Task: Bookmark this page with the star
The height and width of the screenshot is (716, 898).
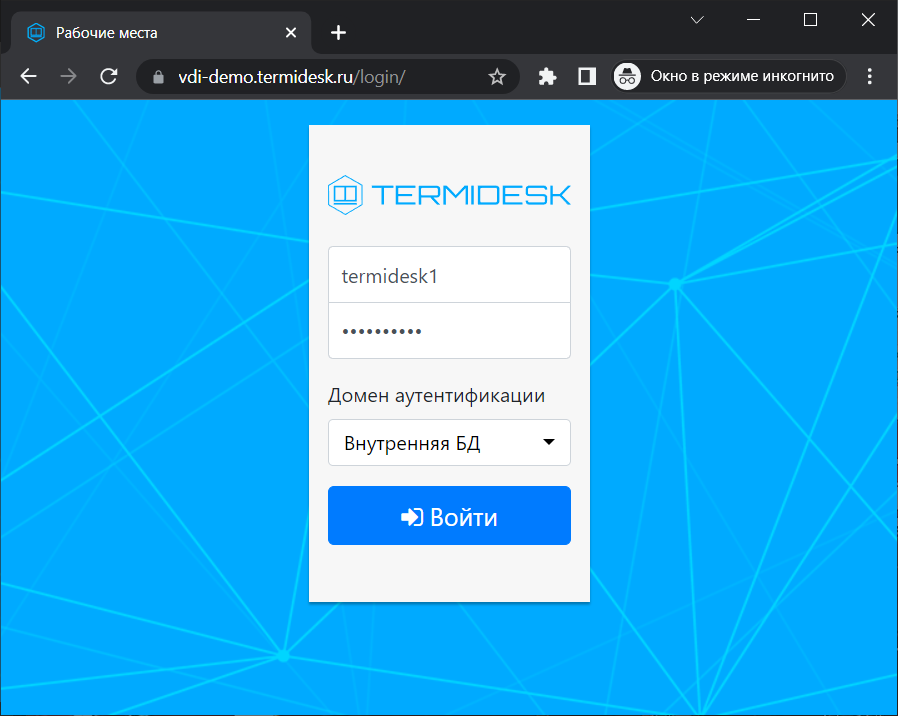Action: (x=497, y=77)
